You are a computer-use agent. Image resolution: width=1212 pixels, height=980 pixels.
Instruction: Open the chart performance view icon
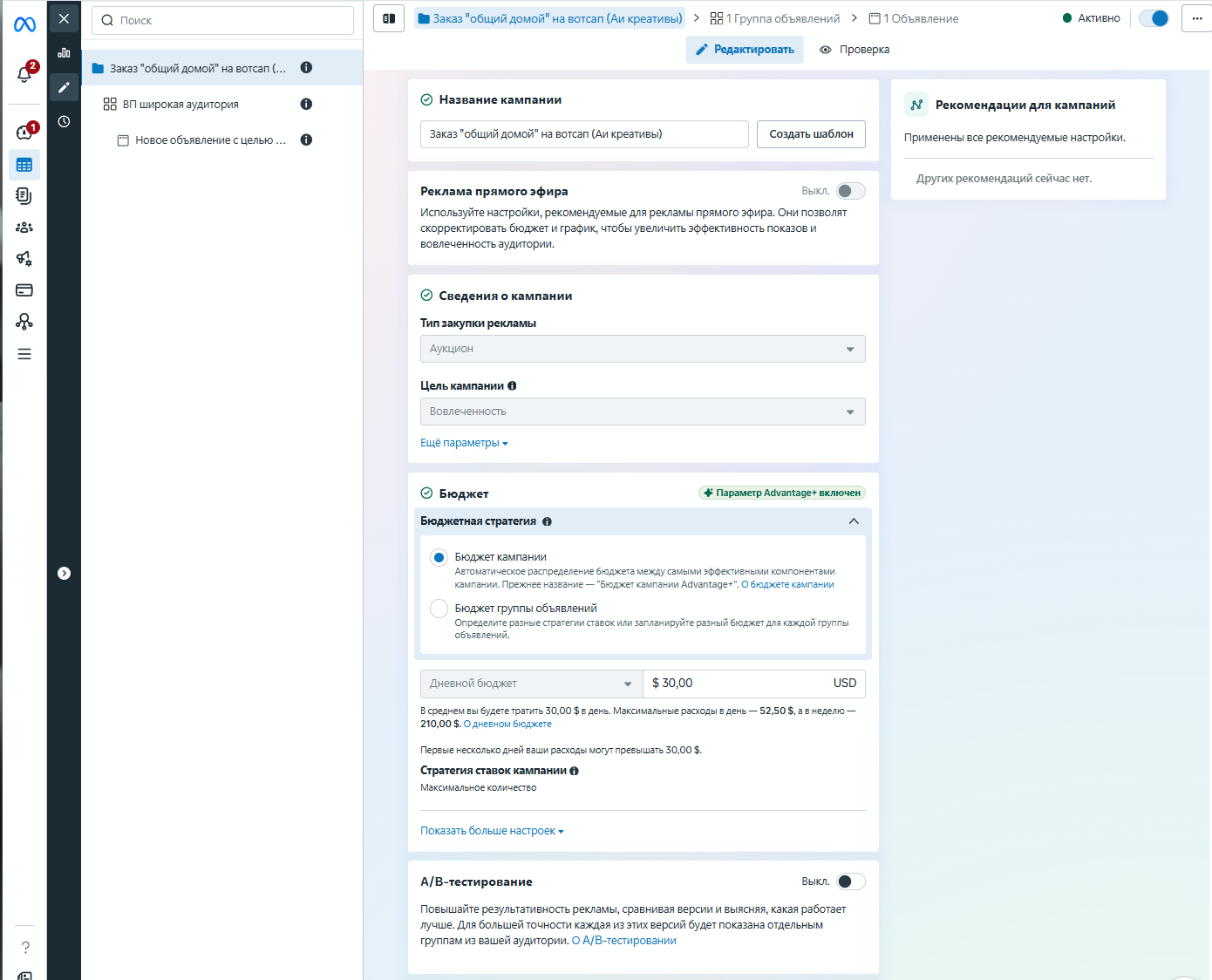64,52
